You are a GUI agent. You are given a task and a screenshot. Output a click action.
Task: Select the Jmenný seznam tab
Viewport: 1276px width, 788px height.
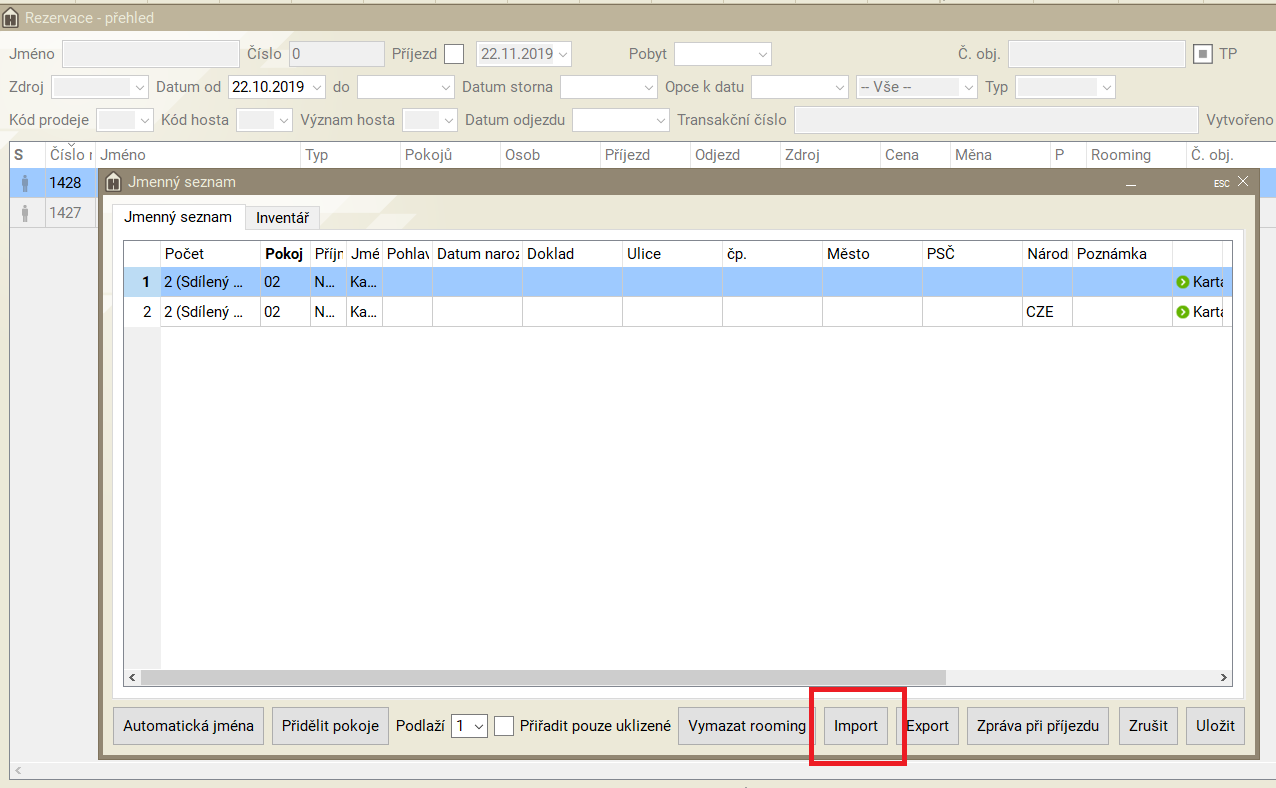click(x=178, y=217)
